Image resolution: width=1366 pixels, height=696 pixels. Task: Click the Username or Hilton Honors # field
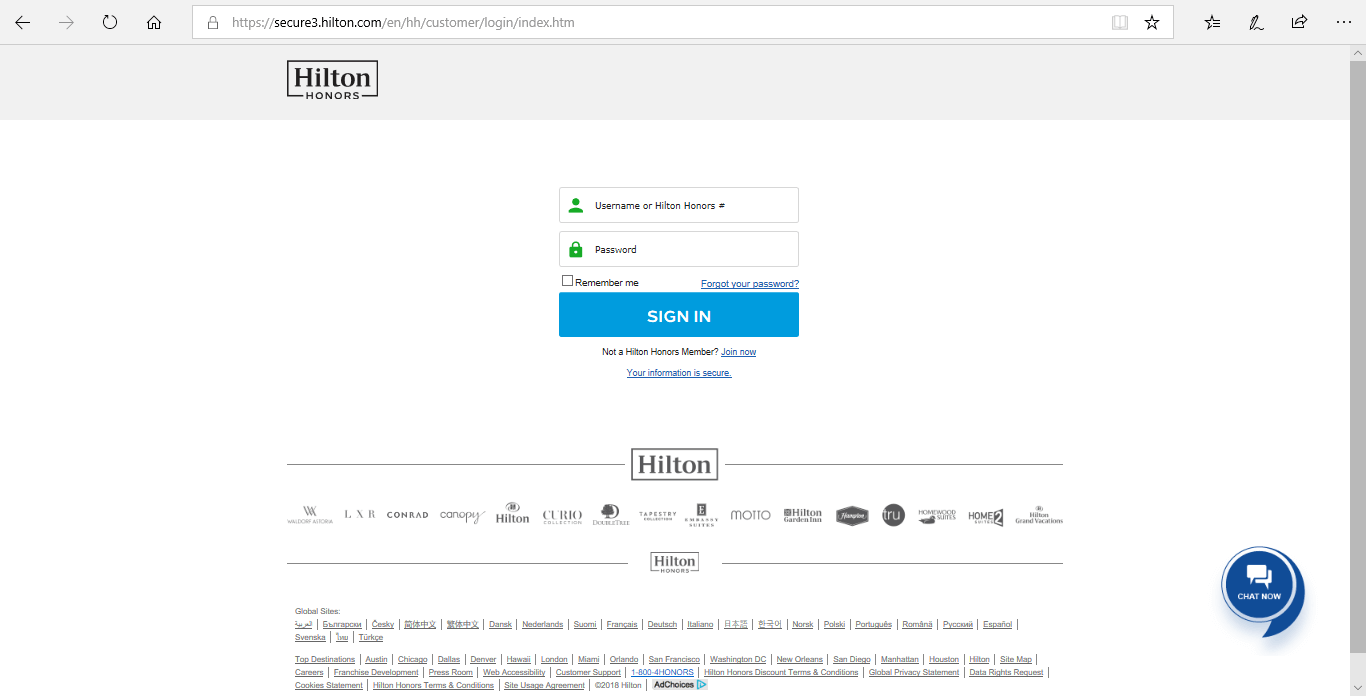pyautogui.click(x=679, y=205)
